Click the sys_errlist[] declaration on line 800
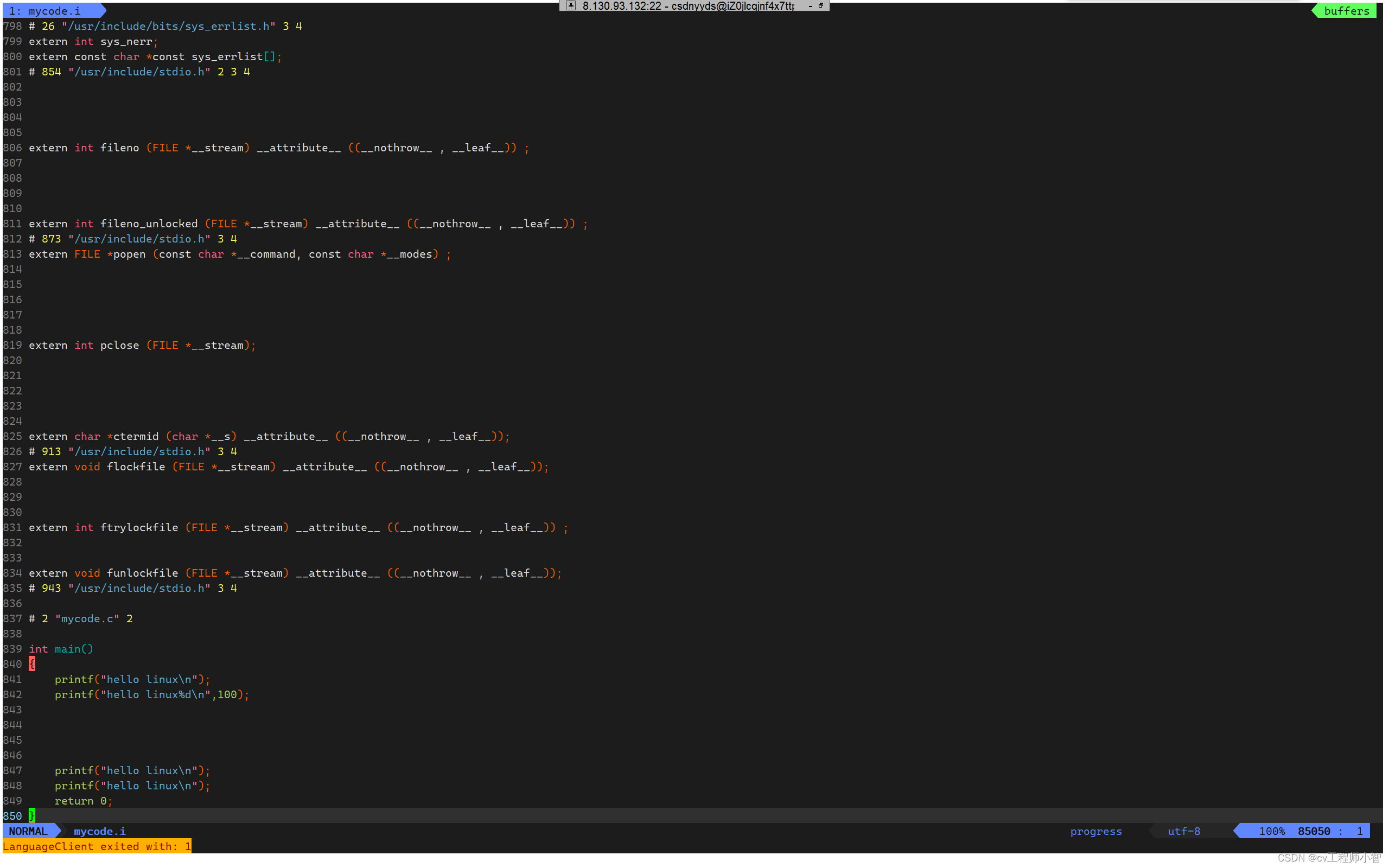 155,57
